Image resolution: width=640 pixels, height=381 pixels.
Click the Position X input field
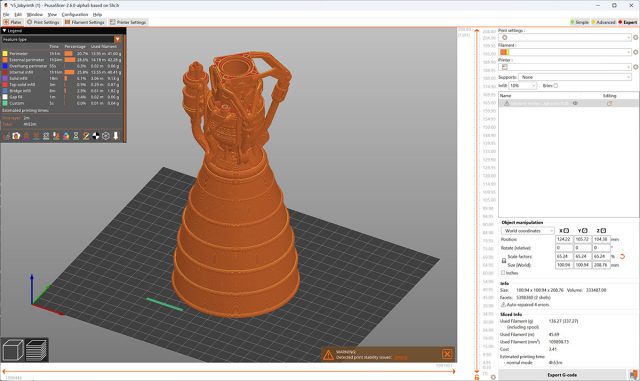[564, 239]
